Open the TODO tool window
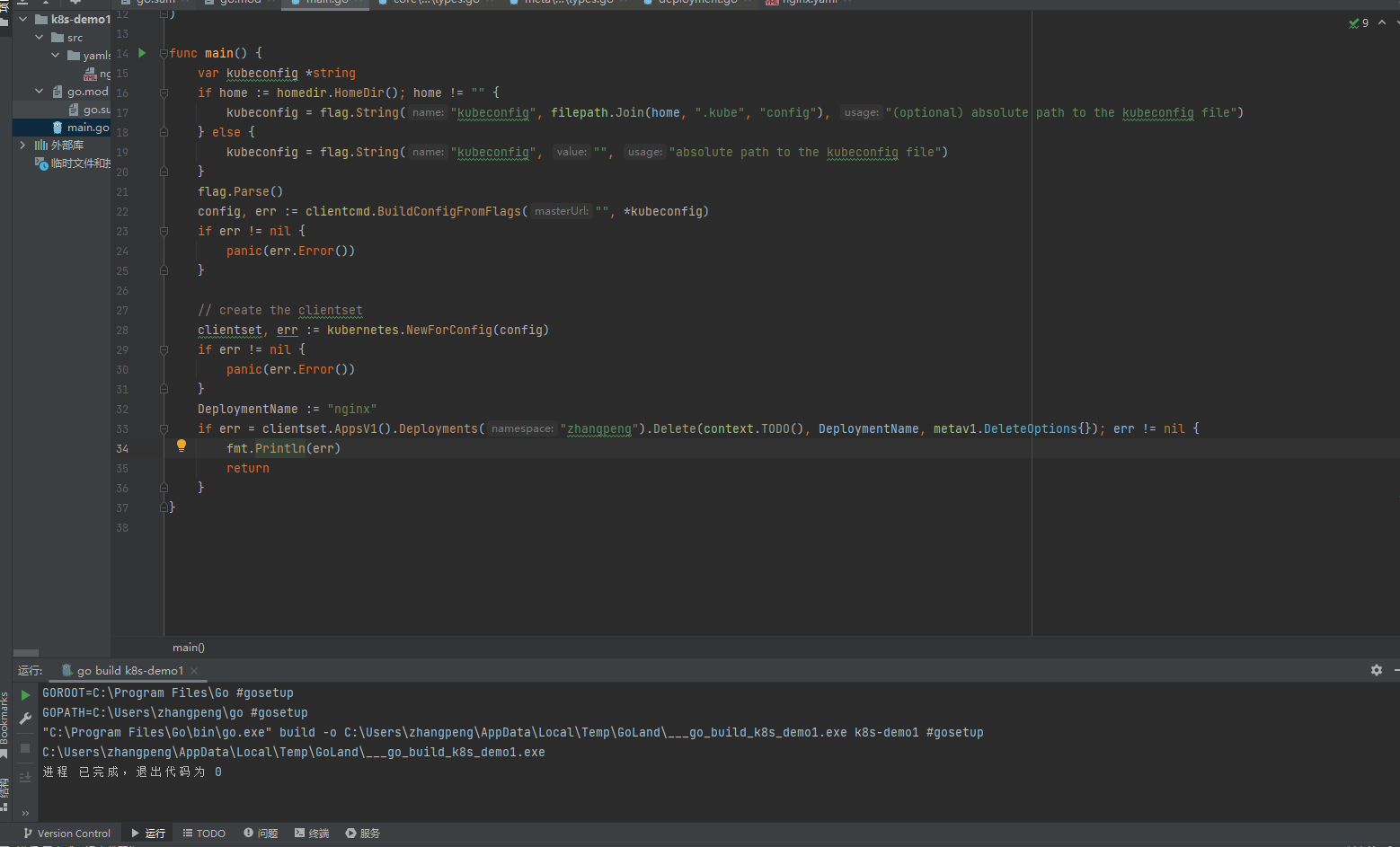This screenshot has width=1400, height=847. pyautogui.click(x=204, y=834)
